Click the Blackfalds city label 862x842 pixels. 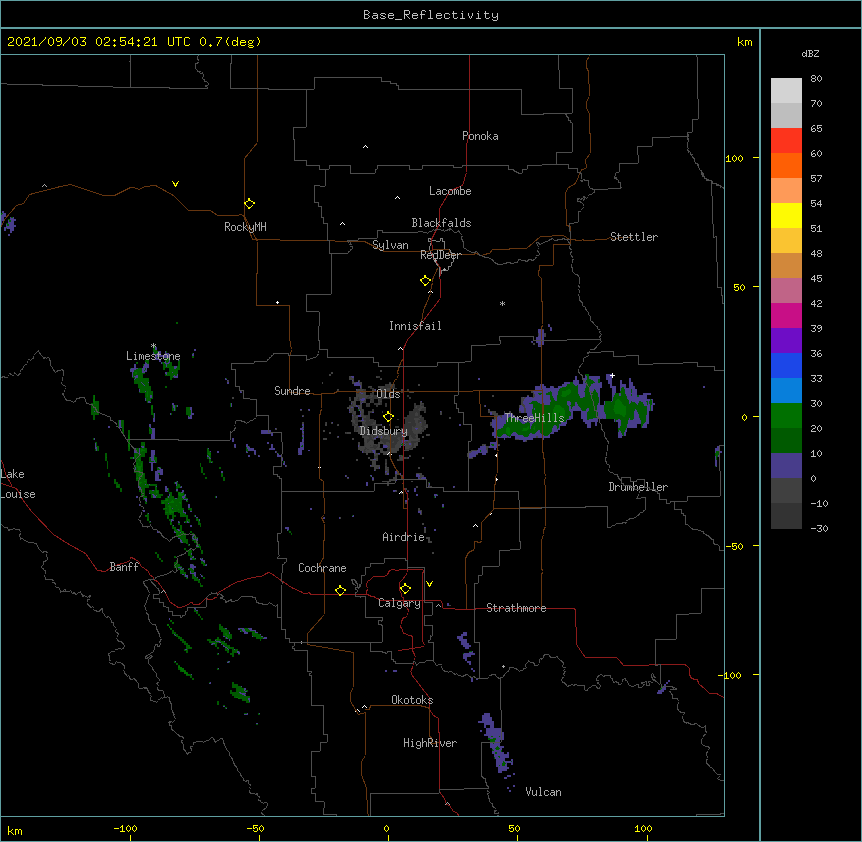pyautogui.click(x=441, y=223)
